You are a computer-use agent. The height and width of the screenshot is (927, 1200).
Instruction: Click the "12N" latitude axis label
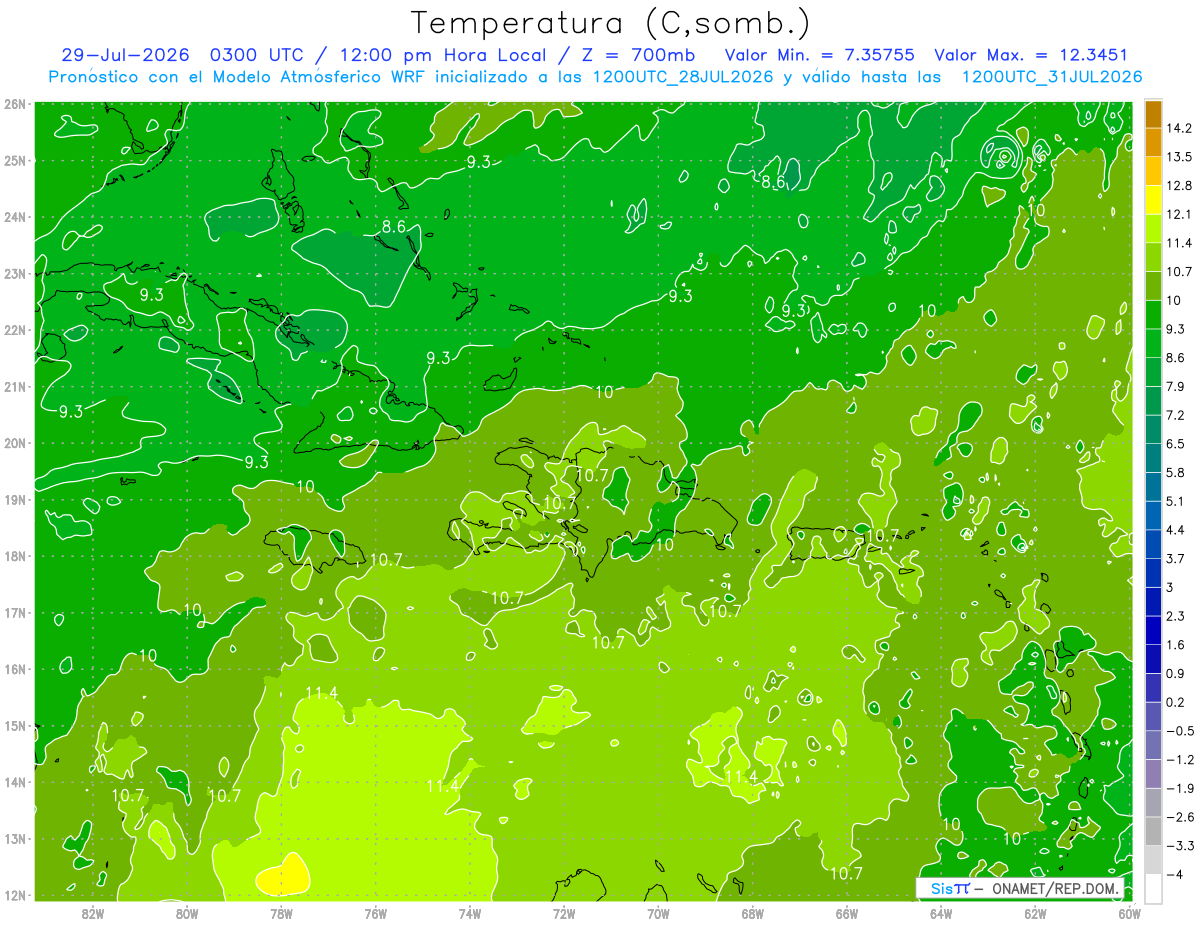click(x=16, y=895)
